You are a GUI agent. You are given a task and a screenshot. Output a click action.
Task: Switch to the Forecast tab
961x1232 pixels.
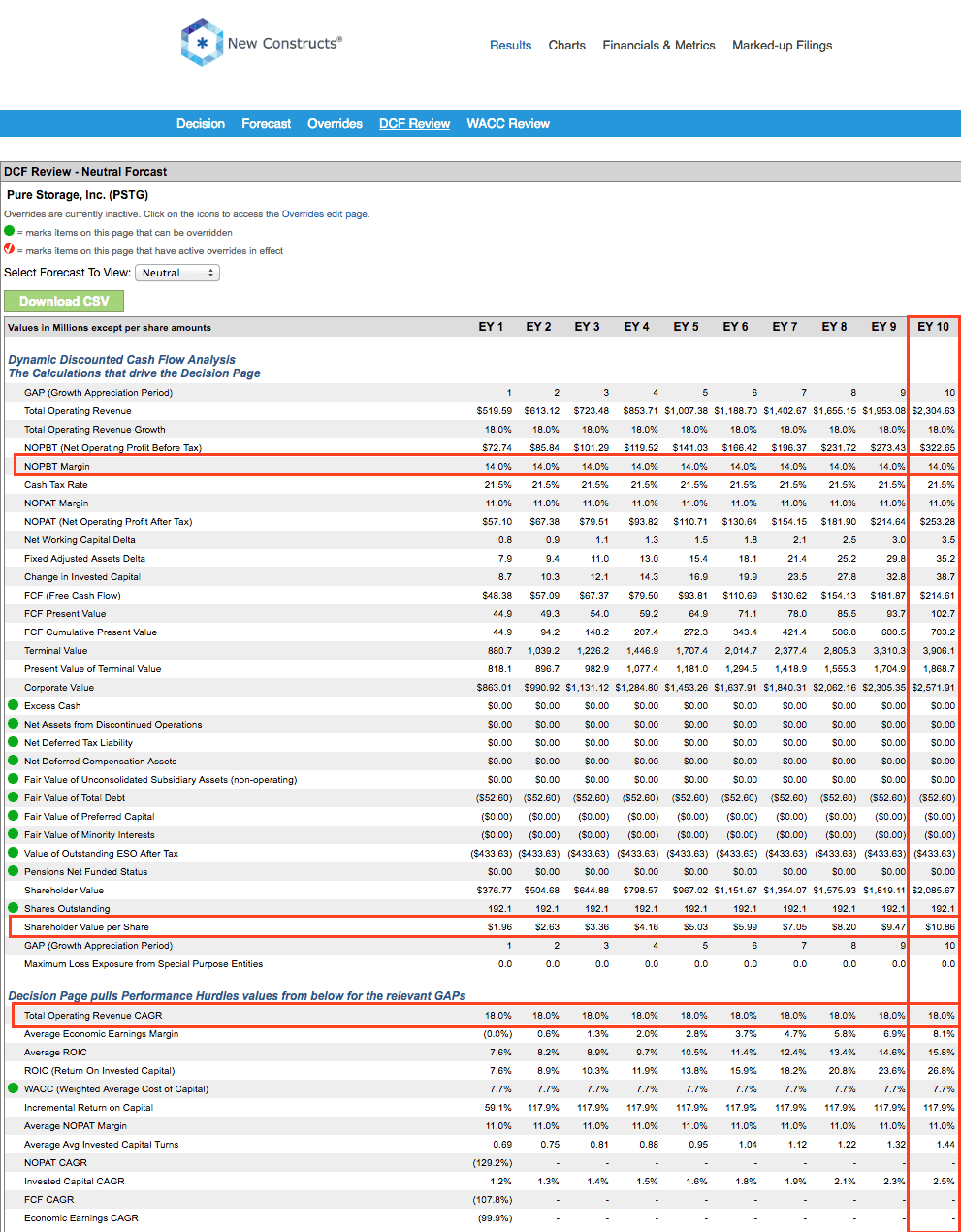[266, 123]
